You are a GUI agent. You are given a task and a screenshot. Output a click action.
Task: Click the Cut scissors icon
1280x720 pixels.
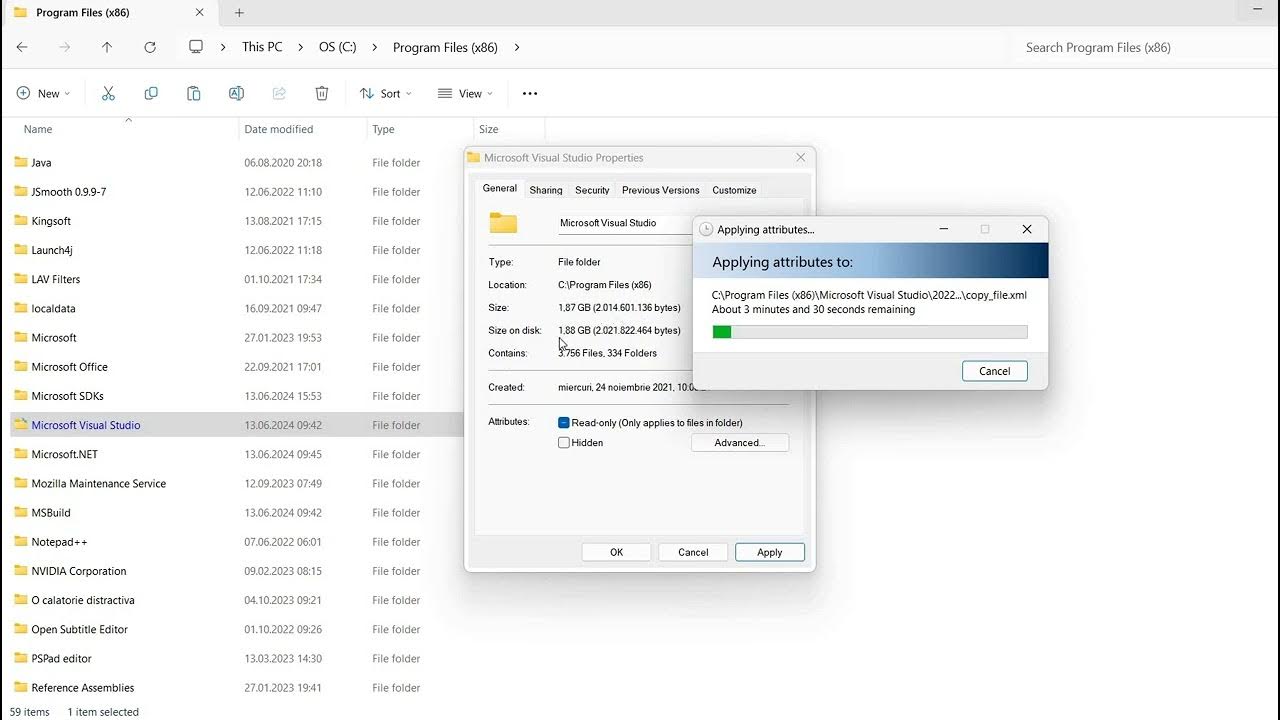[x=108, y=93]
